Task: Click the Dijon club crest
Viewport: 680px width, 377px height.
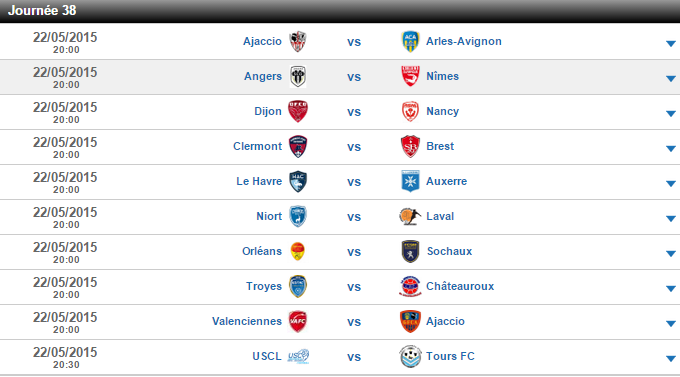Action: pyautogui.click(x=298, y=111)
